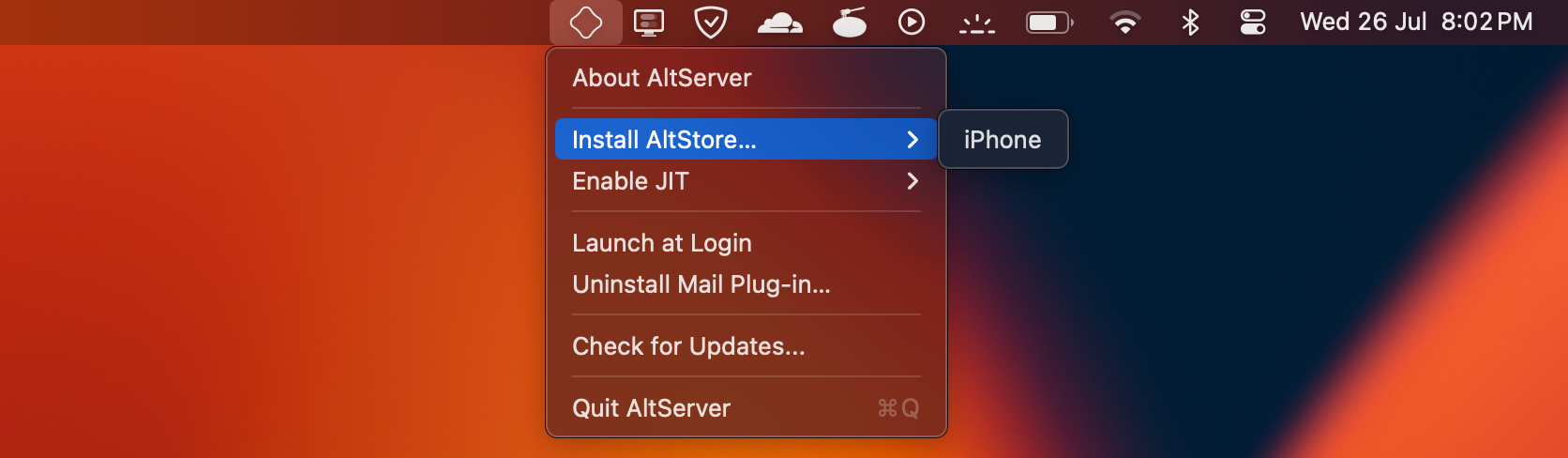Image resolution: width=1568 pixels, height=458 pixels.
Task: Select Check for Updates… entry
Action: point(746,346)
